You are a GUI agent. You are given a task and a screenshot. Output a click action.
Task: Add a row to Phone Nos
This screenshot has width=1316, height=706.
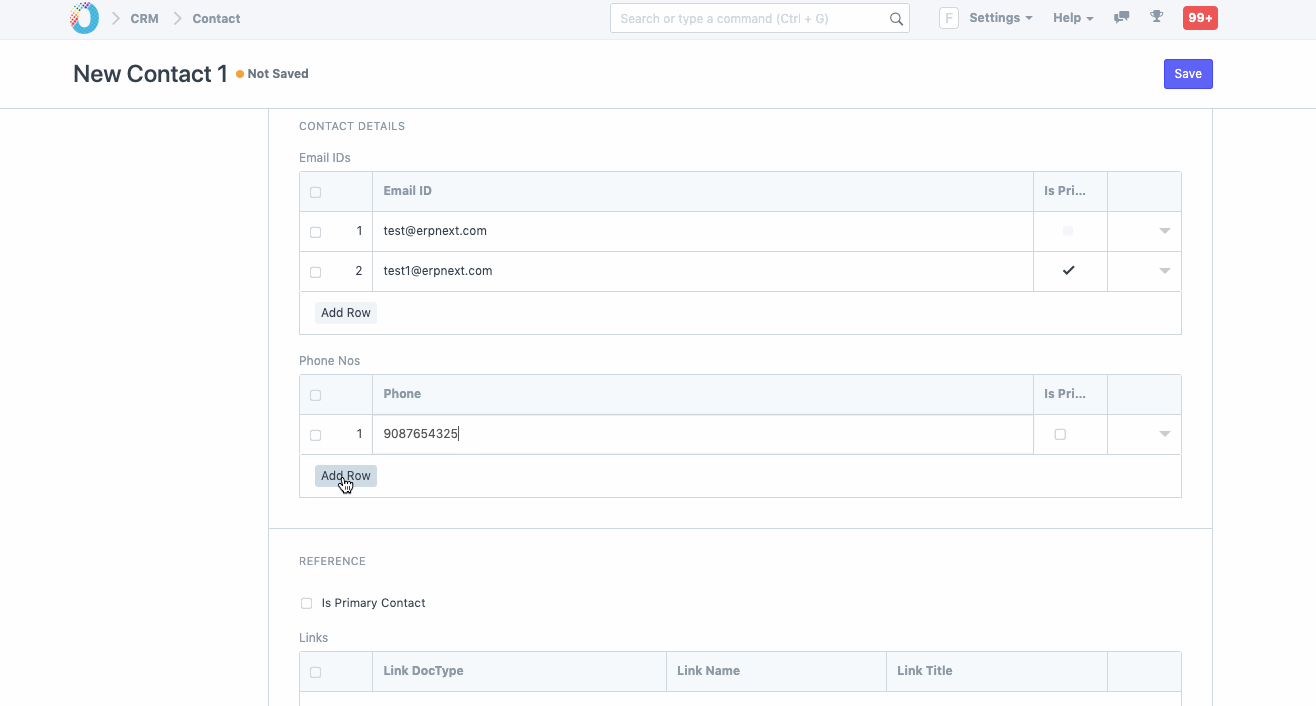click(346, 476)
